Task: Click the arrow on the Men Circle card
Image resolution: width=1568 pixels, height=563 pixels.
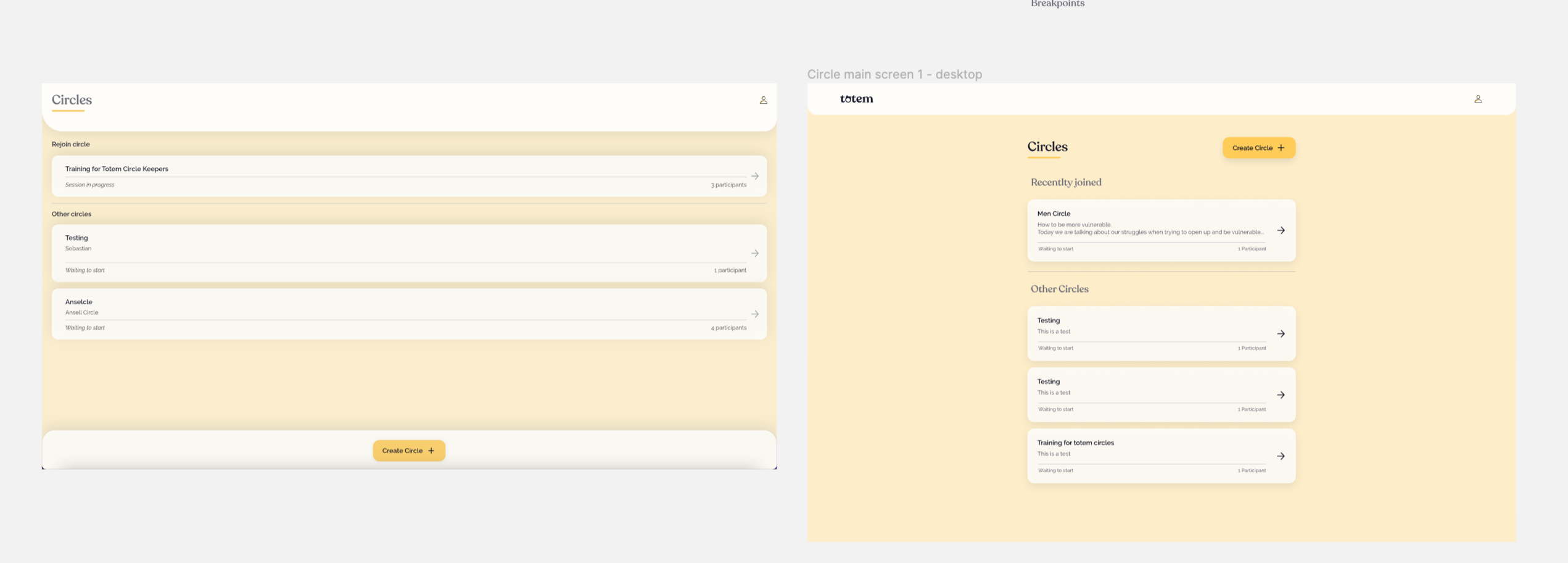Action: click(x=1281, y=230)
